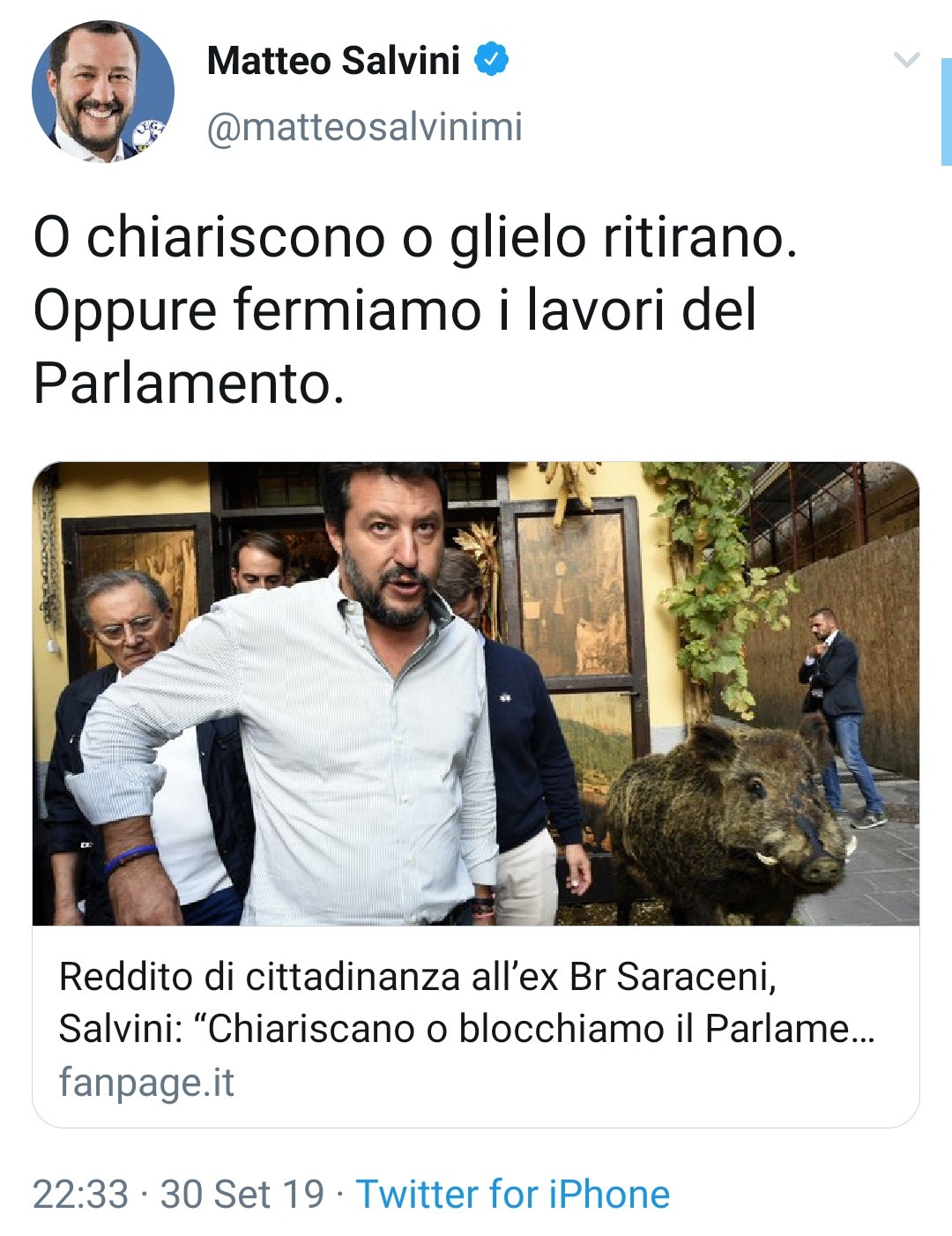Open the link card preview photo
This screenshot has height=1236, width=952.
[476, 694]
